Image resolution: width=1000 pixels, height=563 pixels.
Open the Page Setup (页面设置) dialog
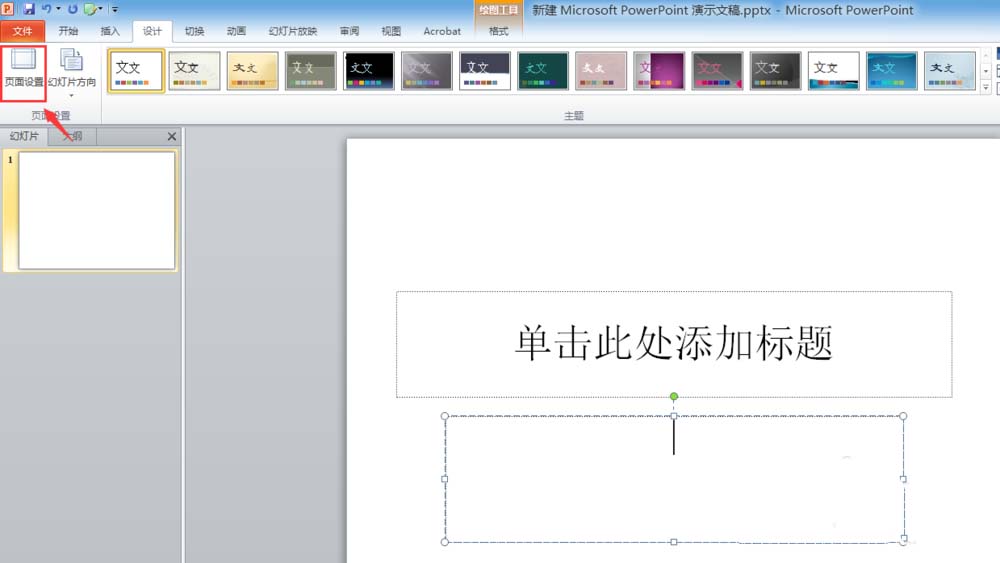click(24, 71)
